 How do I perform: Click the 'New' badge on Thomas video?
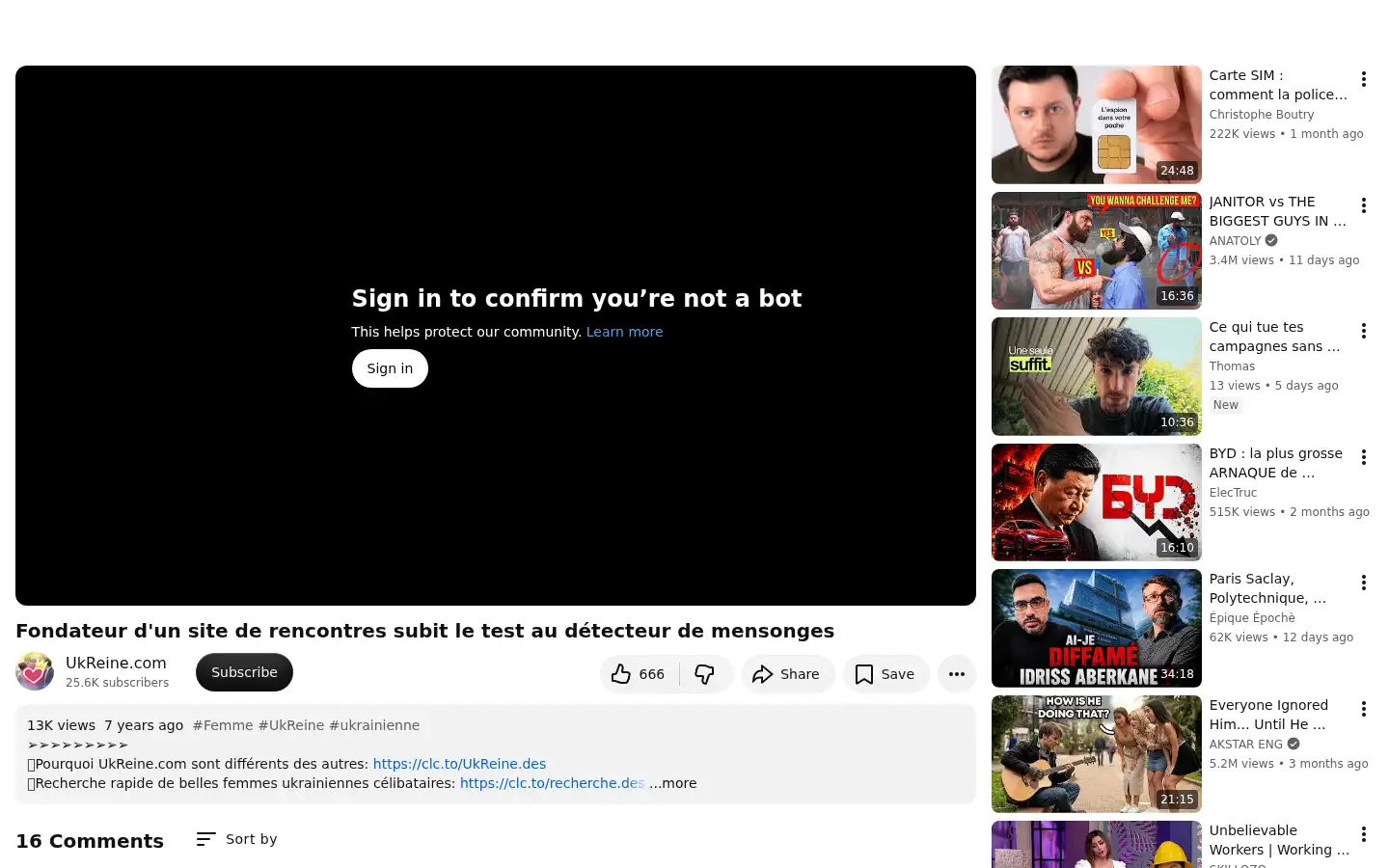pos(1226,405)
